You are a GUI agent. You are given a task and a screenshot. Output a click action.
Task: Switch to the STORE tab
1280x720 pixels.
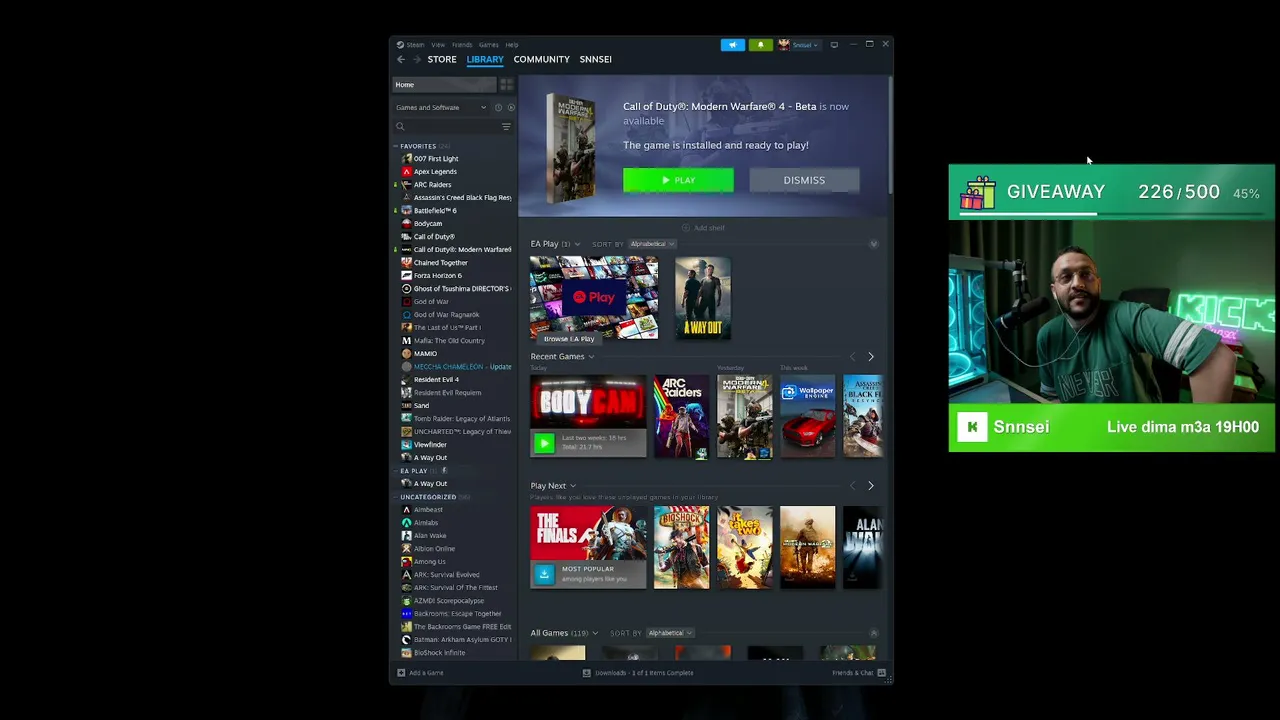pyautogui.click(x=442, y=59)
